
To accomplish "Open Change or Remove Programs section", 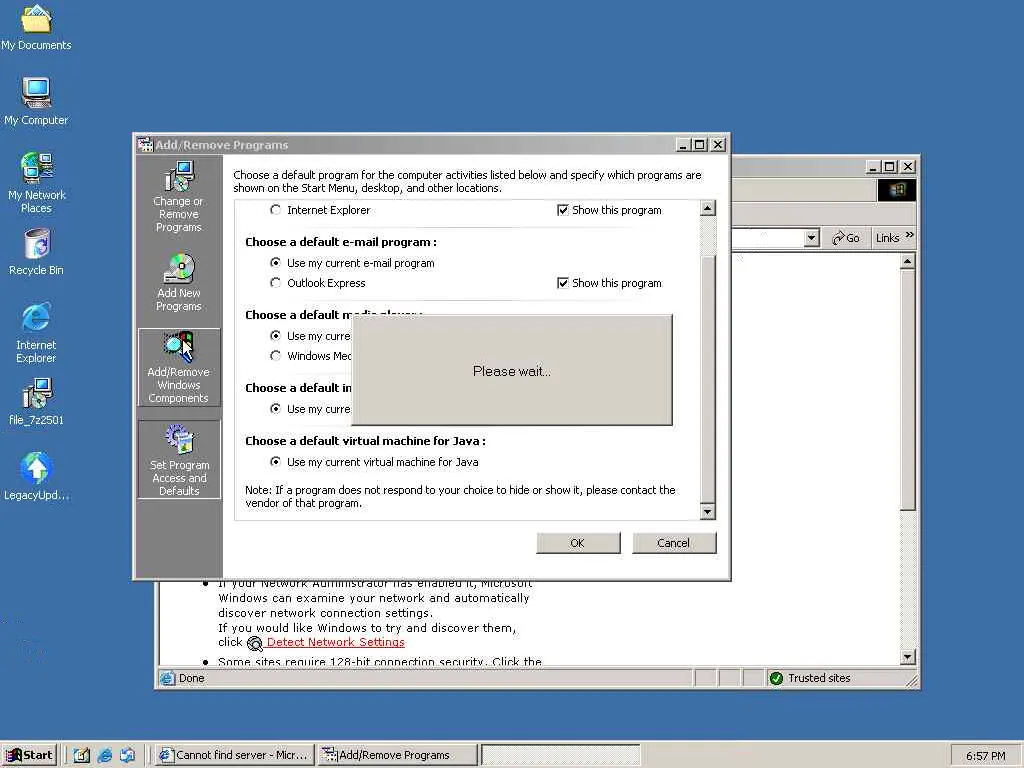I will pos(178,197).
